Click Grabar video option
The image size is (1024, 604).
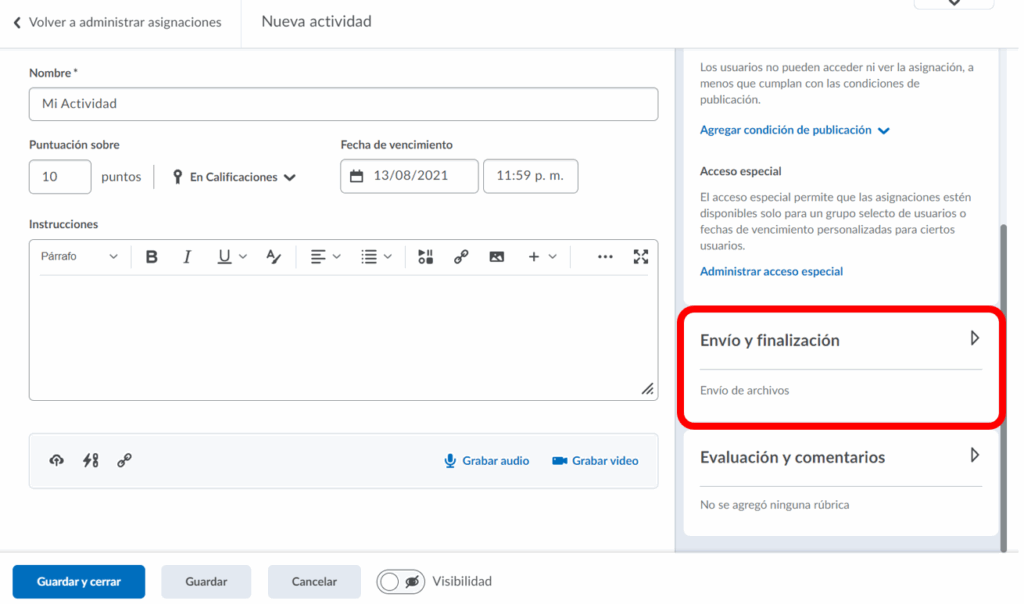(595, 461)
